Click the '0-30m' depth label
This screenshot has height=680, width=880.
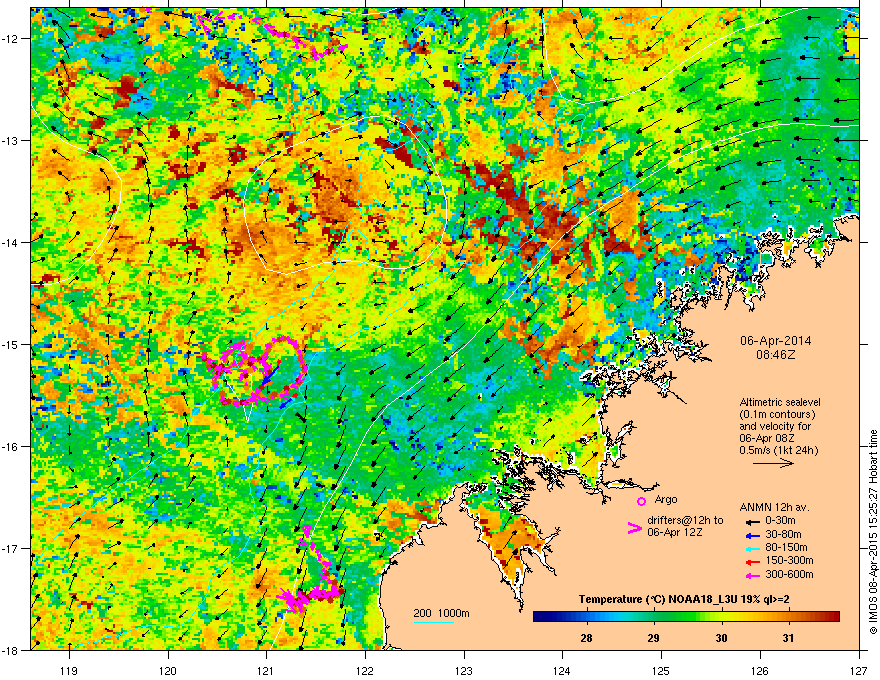click(780, 521)
